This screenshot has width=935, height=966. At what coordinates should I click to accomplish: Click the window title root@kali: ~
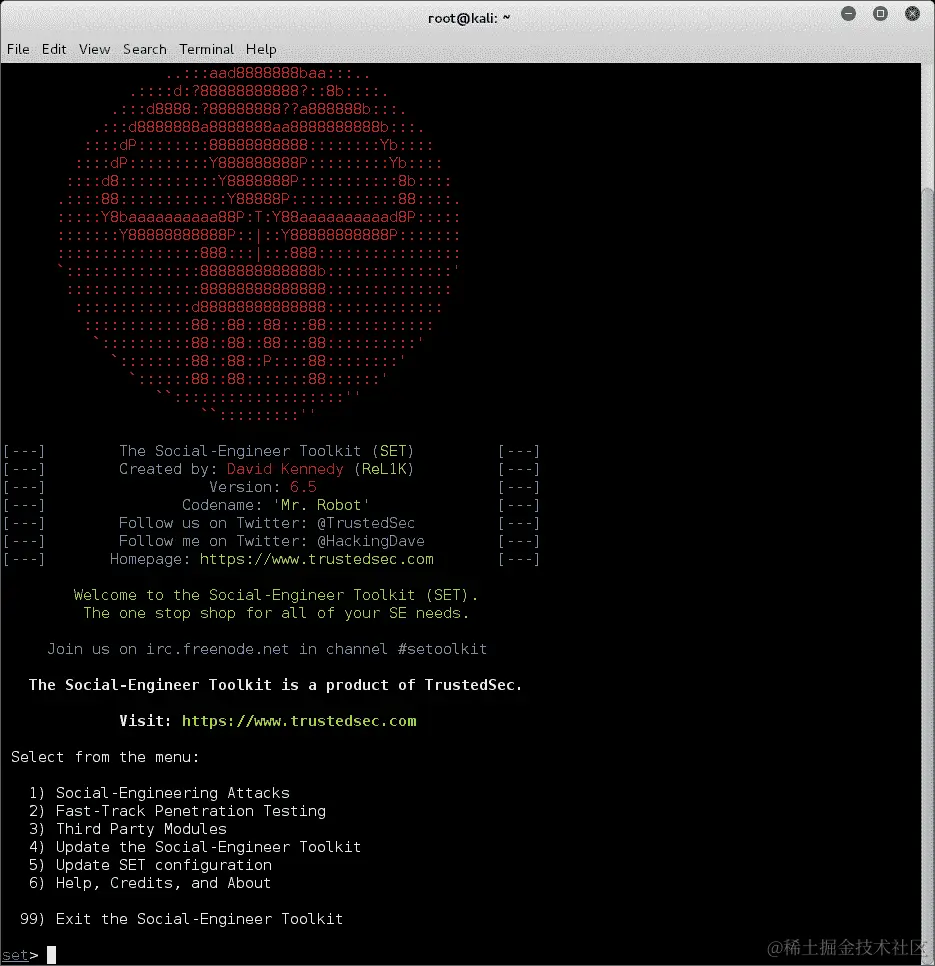469,18
